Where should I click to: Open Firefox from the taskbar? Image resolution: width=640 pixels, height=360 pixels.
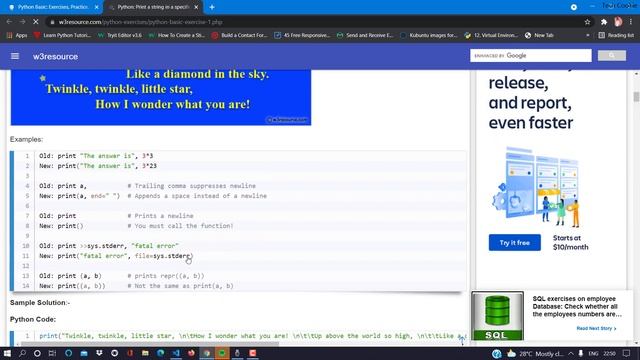pyautogui.click(x=191, y=353)
